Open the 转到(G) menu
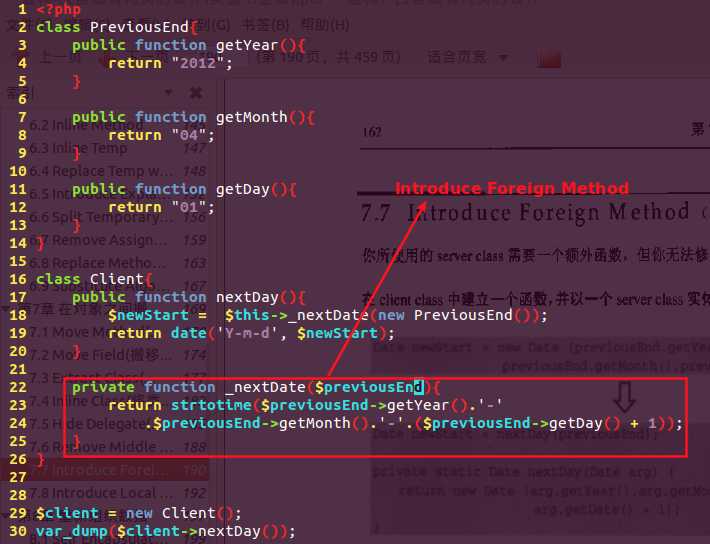Viewport: 710px width, 544px height. click(x=208, y=25)
